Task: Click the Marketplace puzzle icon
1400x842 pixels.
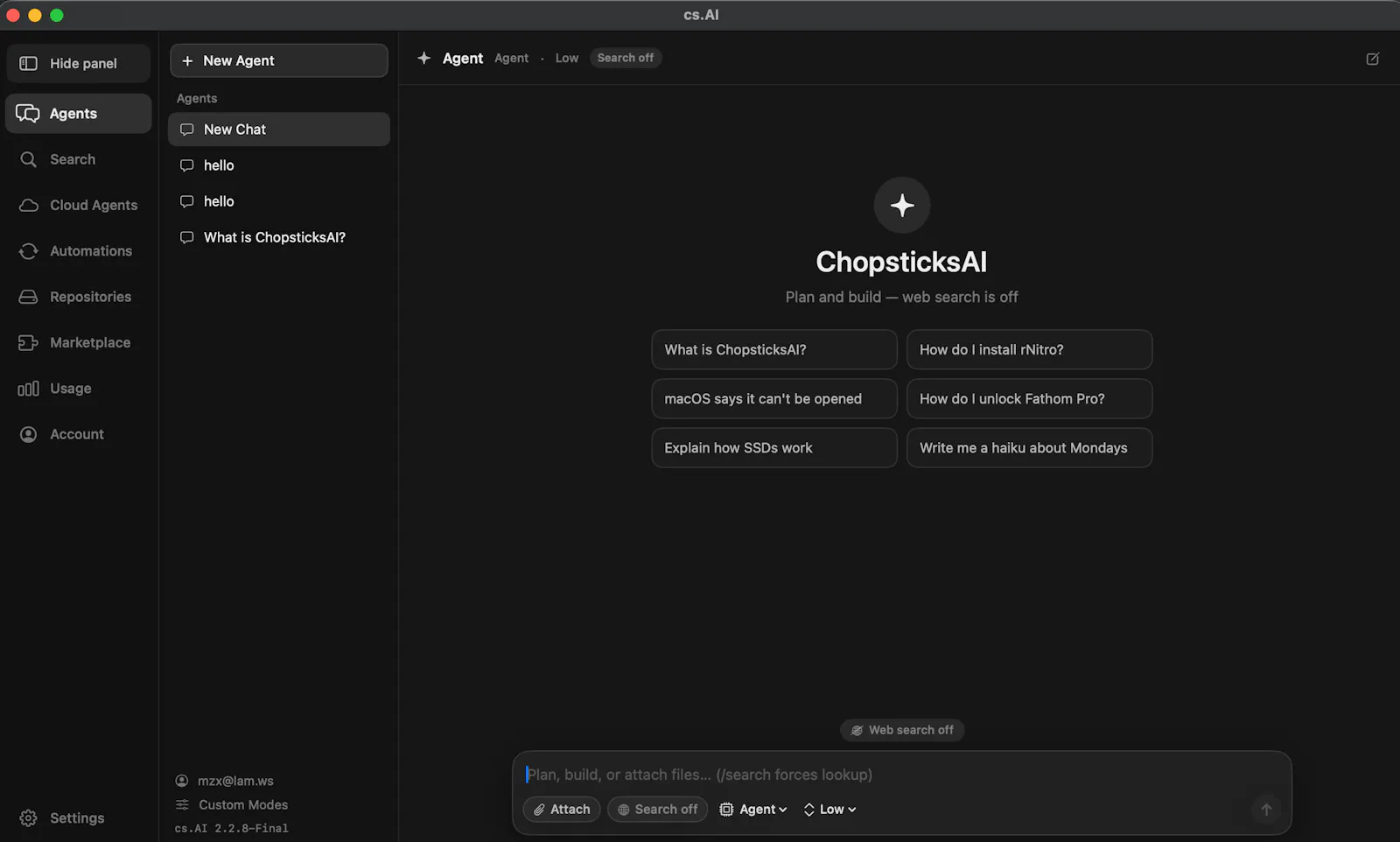Action: click(x=28, y=342)
